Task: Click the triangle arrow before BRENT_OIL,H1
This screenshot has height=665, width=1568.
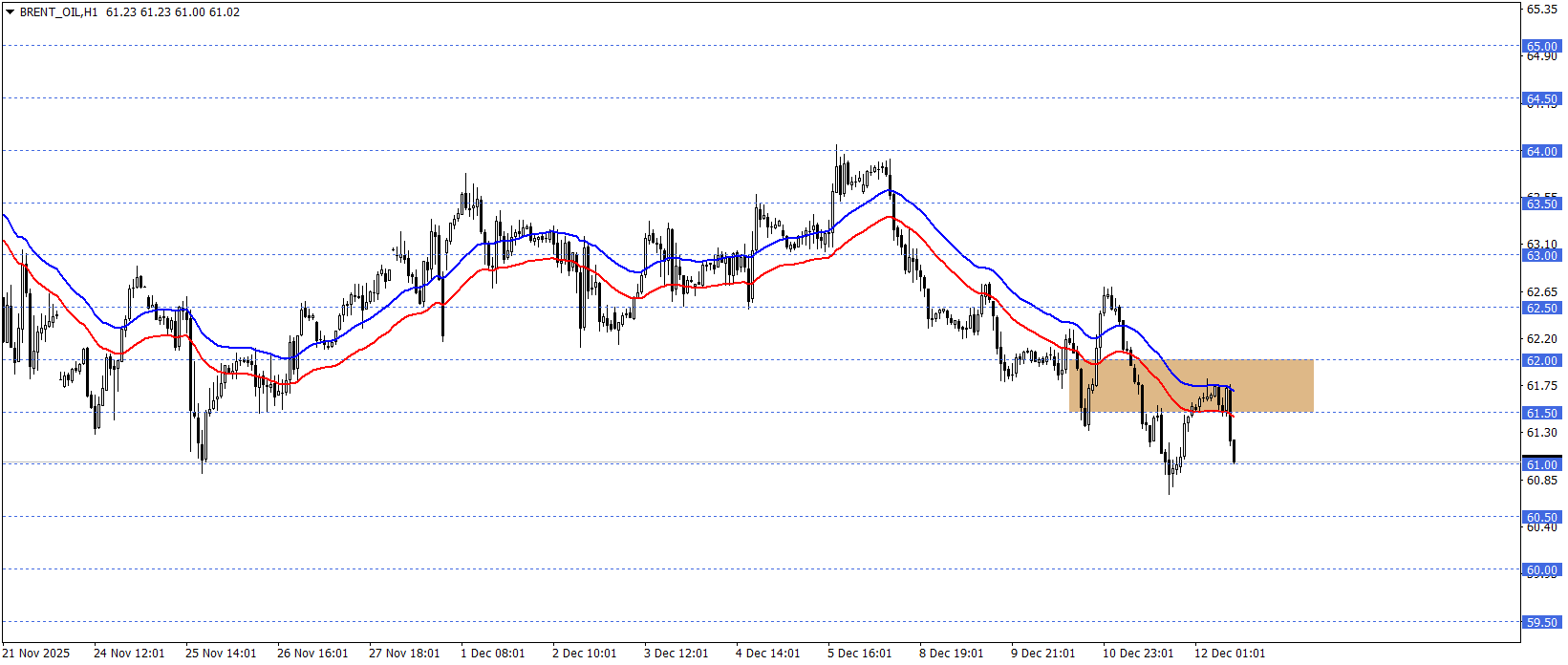Action: (x=11, y=12)
